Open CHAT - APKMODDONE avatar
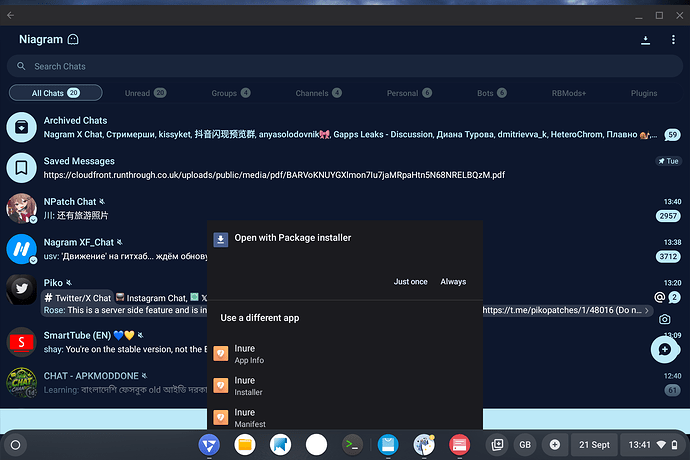This screenshot has width=690, height=460. coord(21,383)
